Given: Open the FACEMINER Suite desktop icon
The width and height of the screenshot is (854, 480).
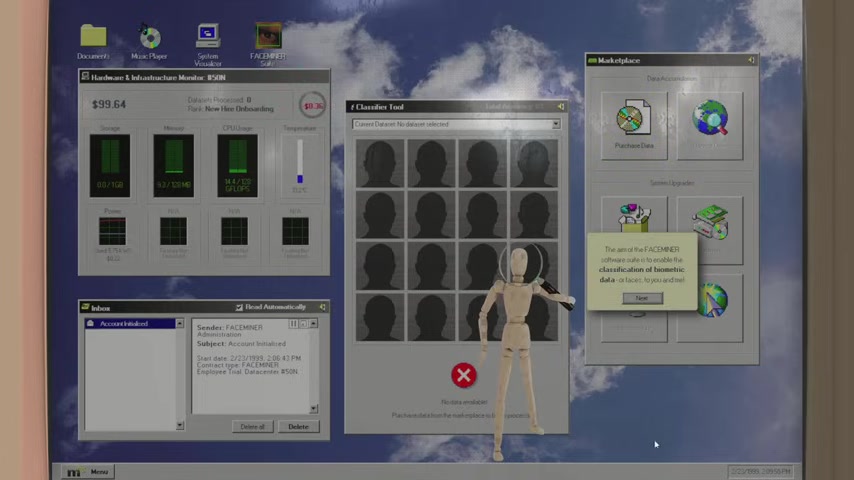Looking at the screenshot, I should 267,40.
